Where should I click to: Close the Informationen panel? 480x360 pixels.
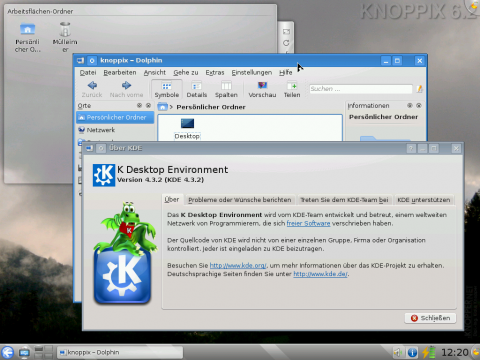click(x=419, y=105)
